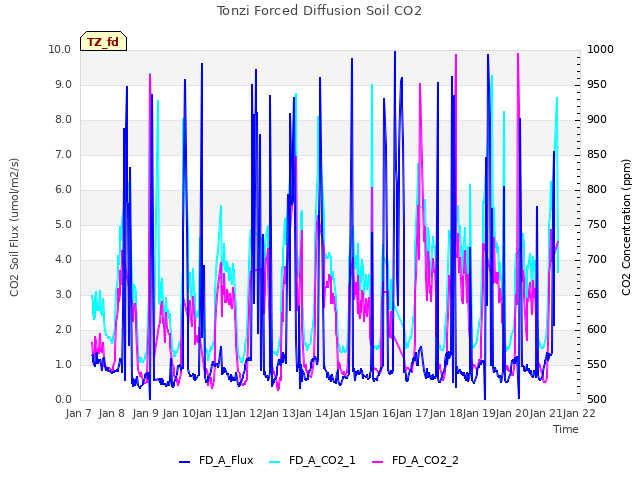Click the 'Jan 16' x-axis tick label
Viewport: 640px width, 480px height.
point(379,413)
